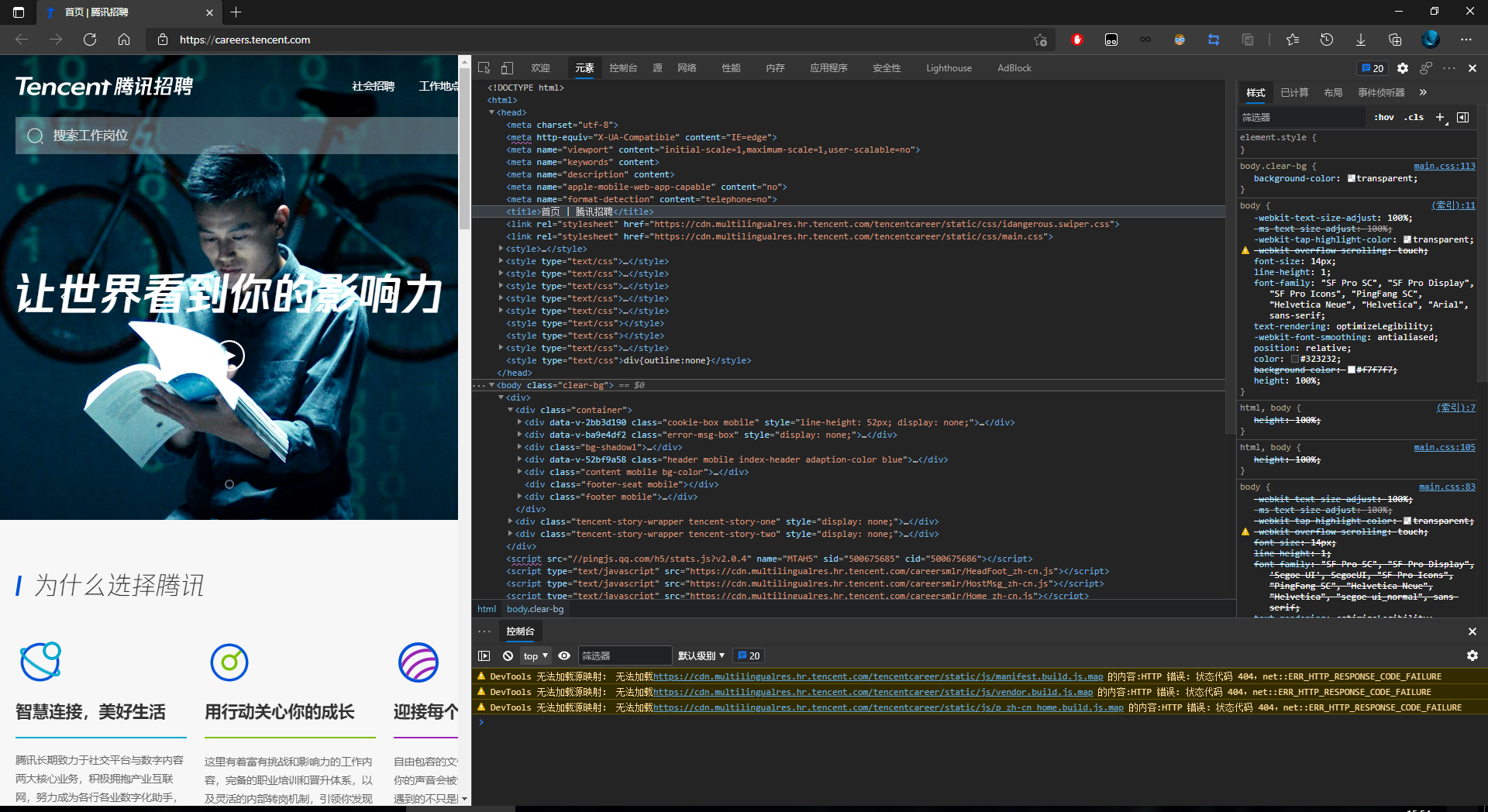Click the #323232 color swatch
Screen dimensions: 1488x812
click(x=1294, y=360)
